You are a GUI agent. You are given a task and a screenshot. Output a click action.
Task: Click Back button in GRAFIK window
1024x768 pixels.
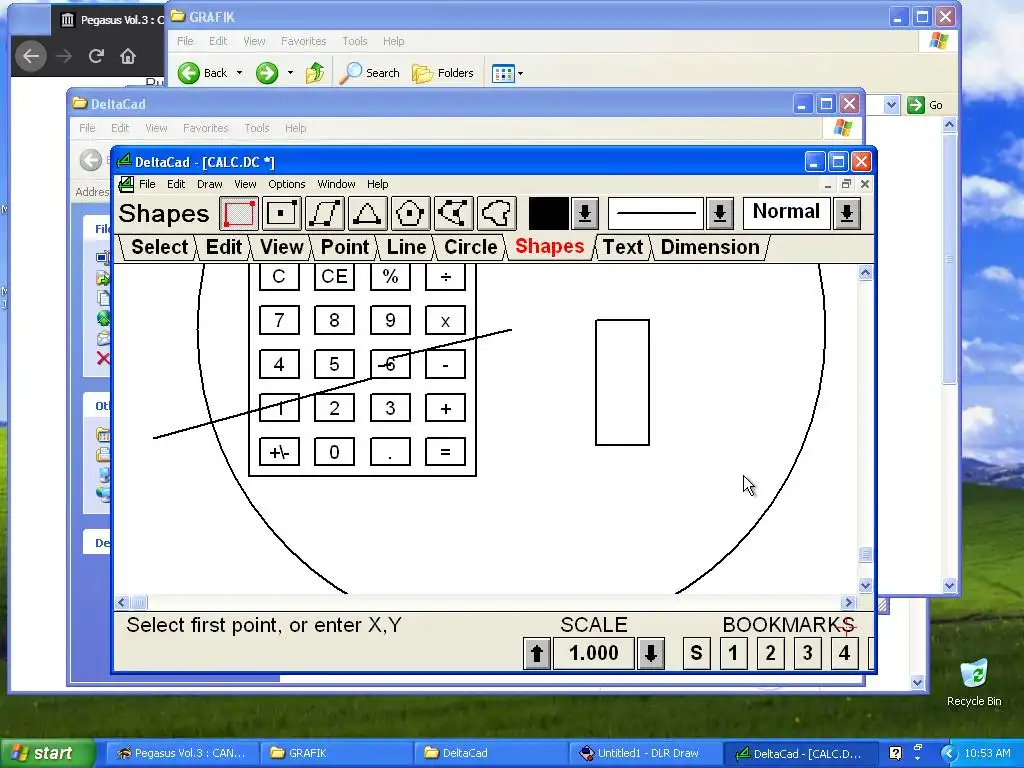tap(203, 73)
